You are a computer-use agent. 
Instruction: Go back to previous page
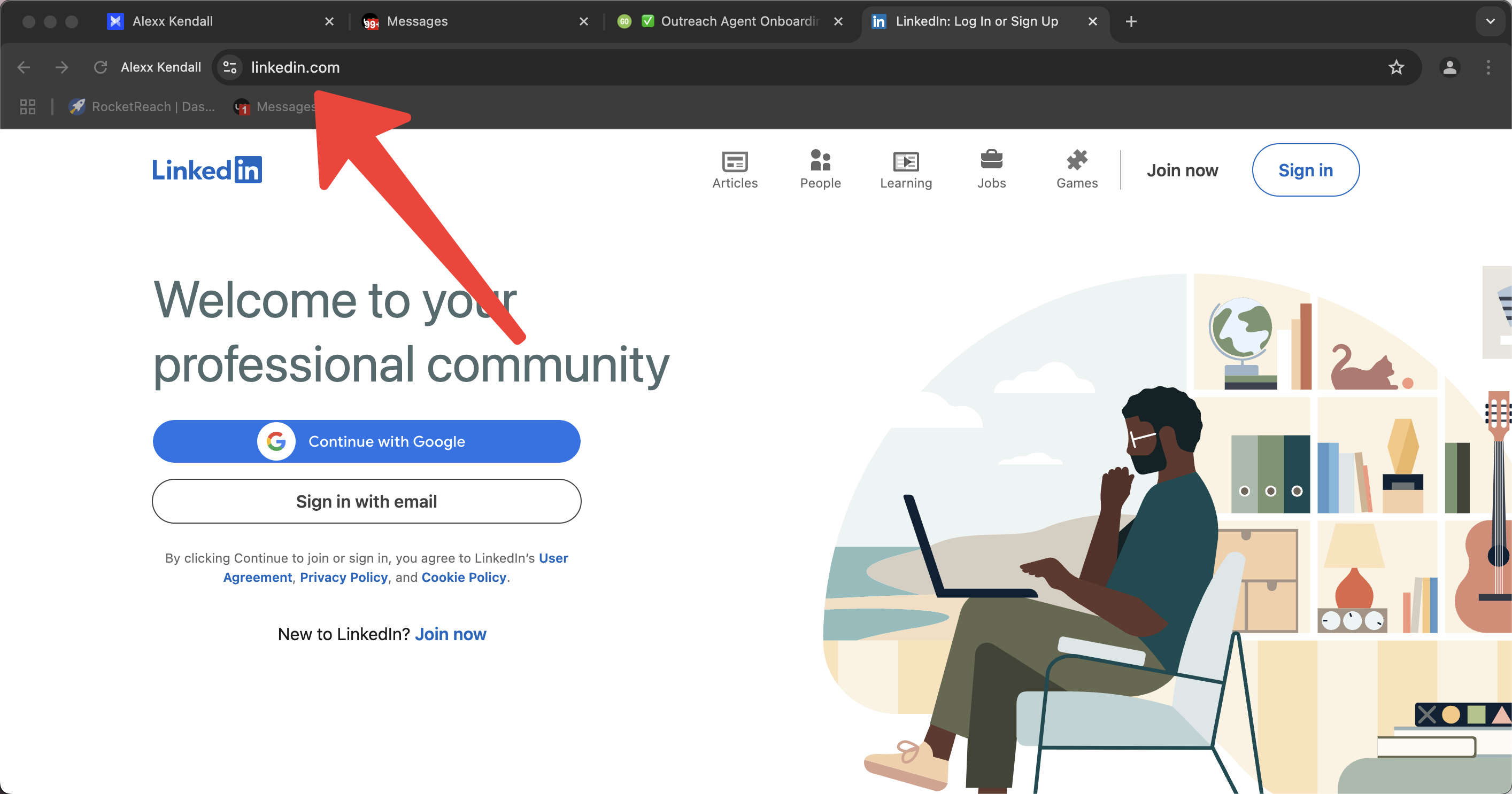[x=24, y=67]
